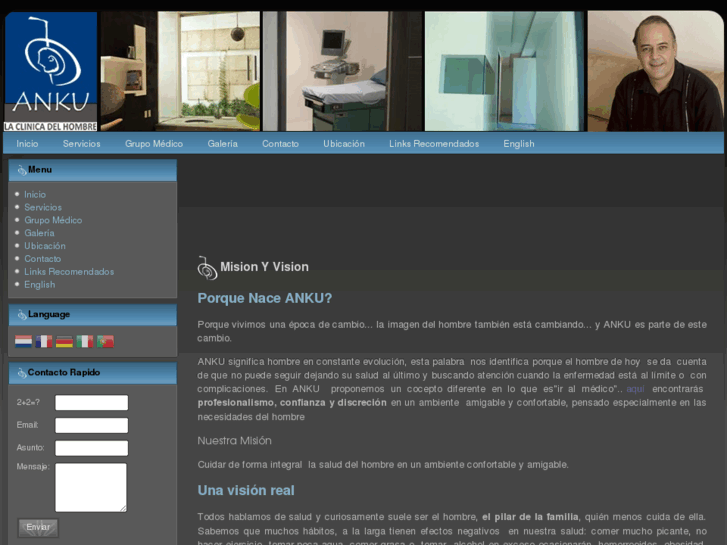Open the courtyard window header photo
The width and height of the screenshot is (727, 545).
click(180, 71)
